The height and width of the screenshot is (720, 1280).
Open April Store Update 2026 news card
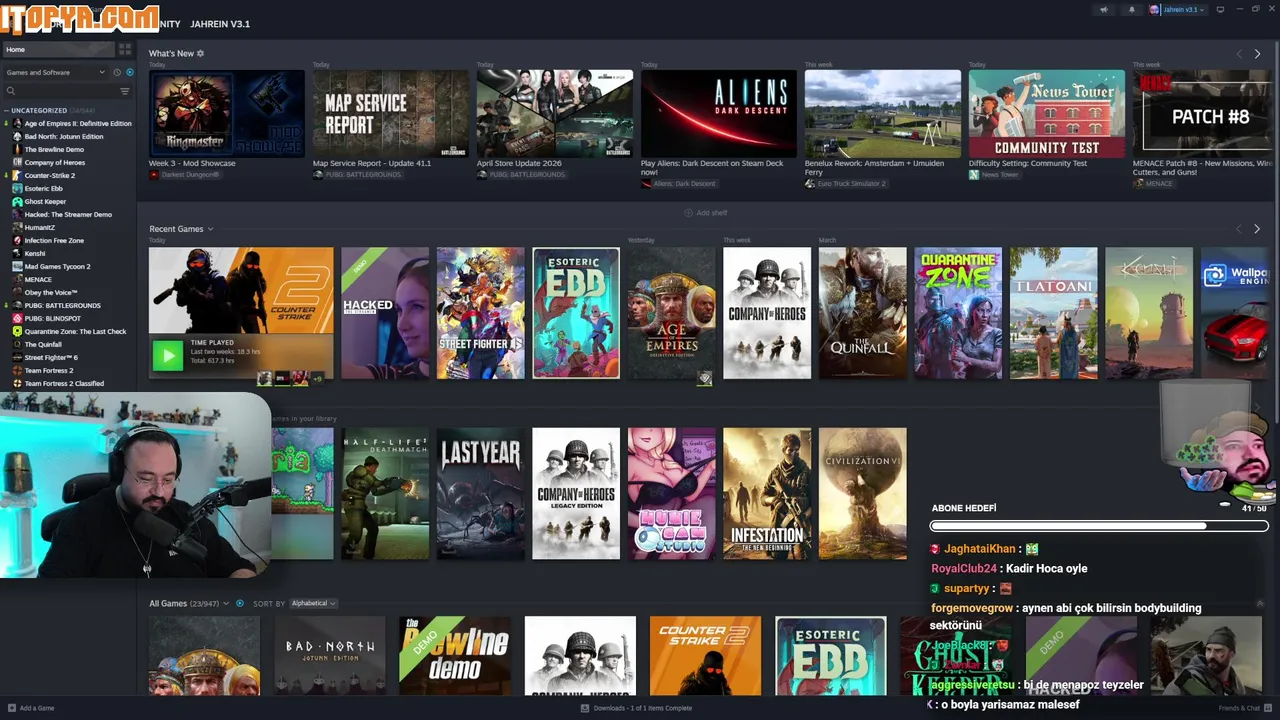click(555, 113)
